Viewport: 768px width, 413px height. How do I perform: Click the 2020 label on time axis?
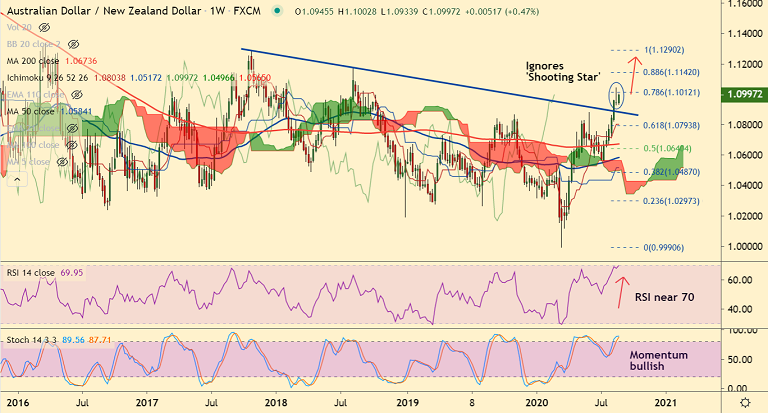(536, 403)
